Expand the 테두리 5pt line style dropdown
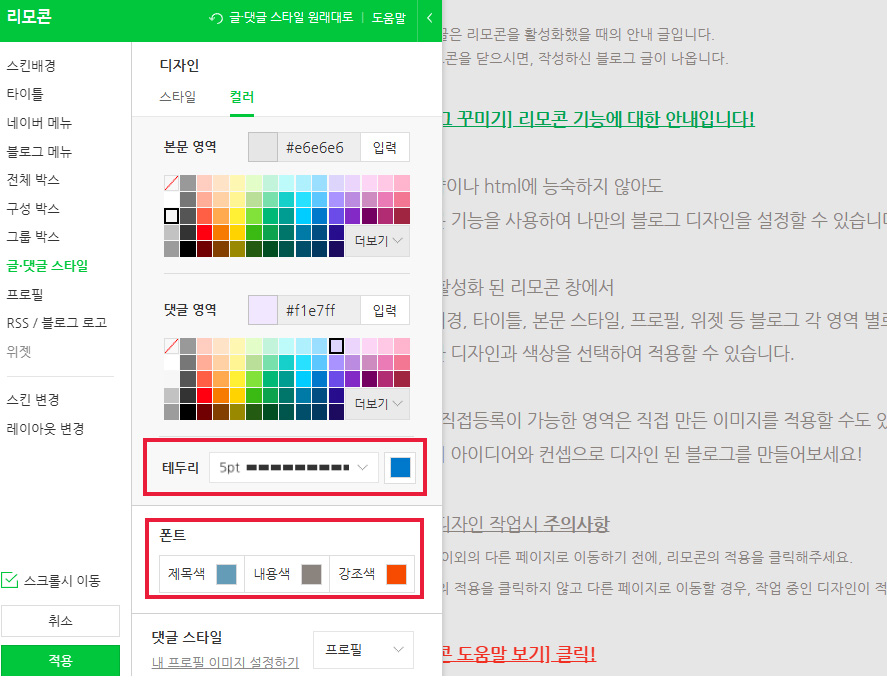The width and height of the screenshot is (887, 684). click(x=294, y=467)
